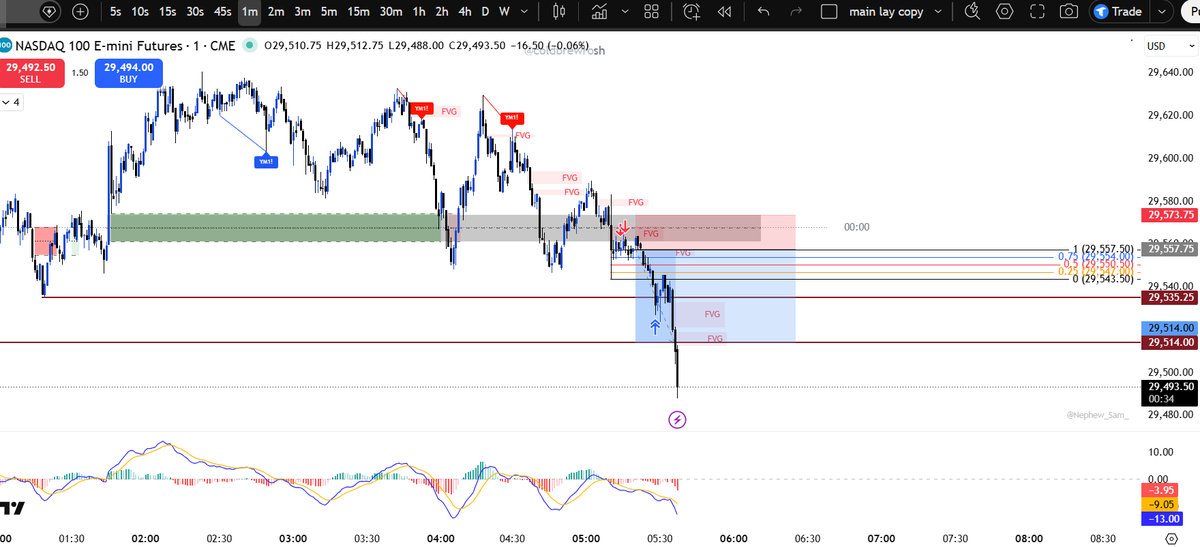
Task: Open the Indicators chart icon
Action: (x=599, y=12)
